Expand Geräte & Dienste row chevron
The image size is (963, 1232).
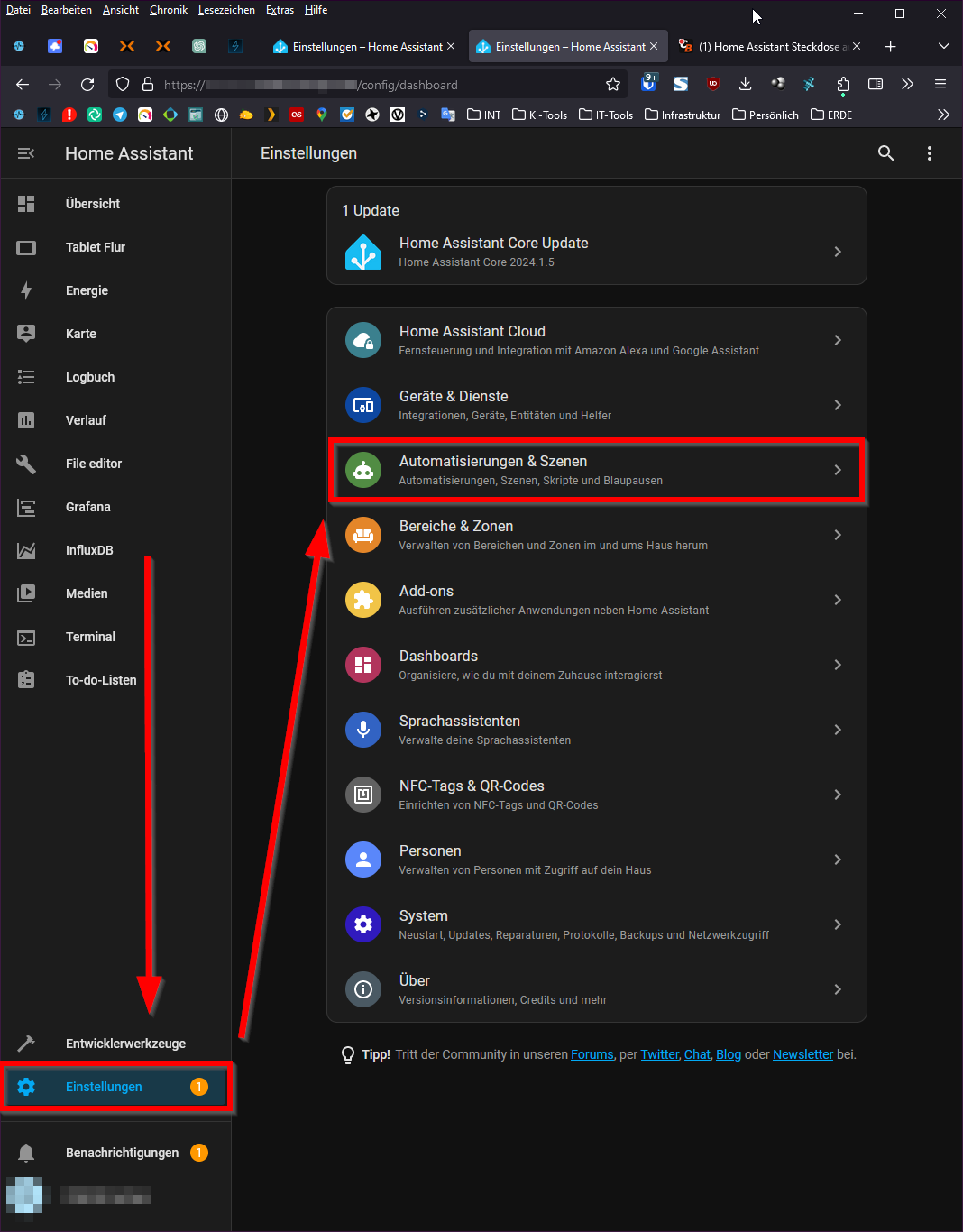tap(838, 405)
